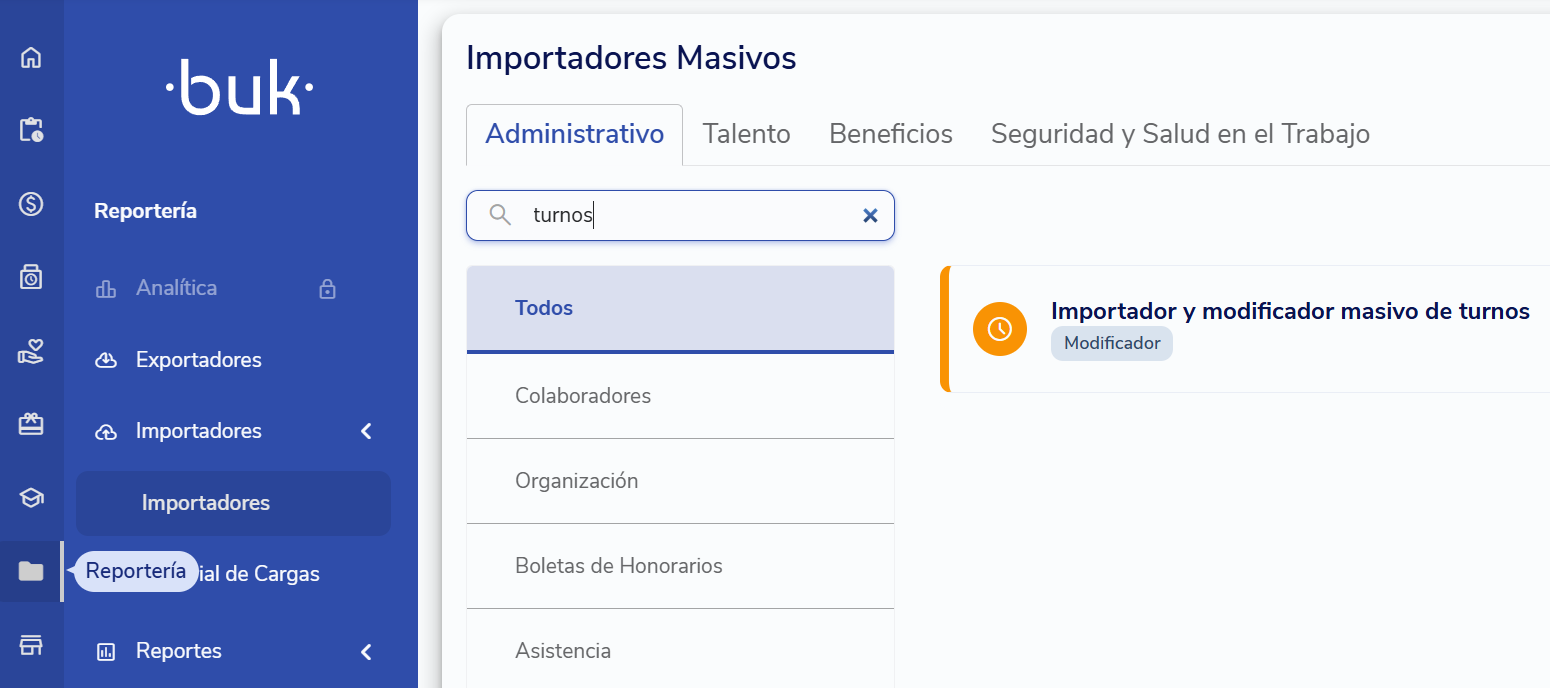Select the hand with heart benefits icon
The width and height of the screenshot is (1550, 688).
click(31, 351)
